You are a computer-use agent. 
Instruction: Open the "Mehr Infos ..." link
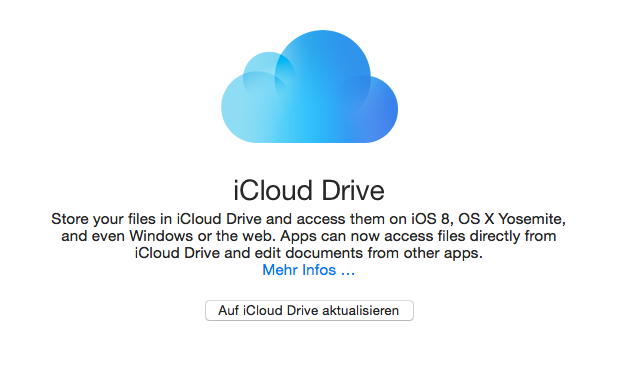point(308,270)
